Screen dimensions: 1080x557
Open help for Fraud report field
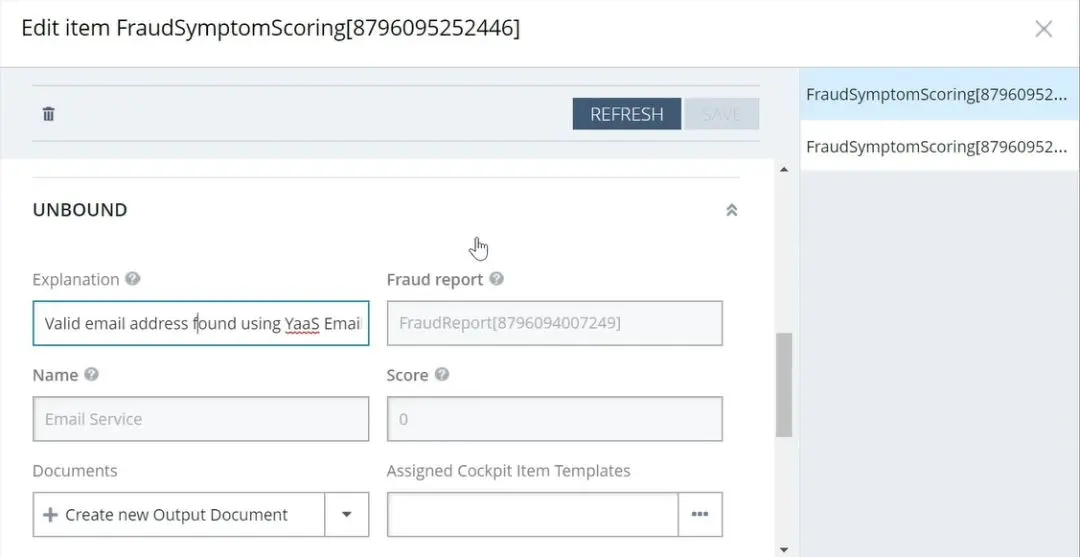(496, 279)
